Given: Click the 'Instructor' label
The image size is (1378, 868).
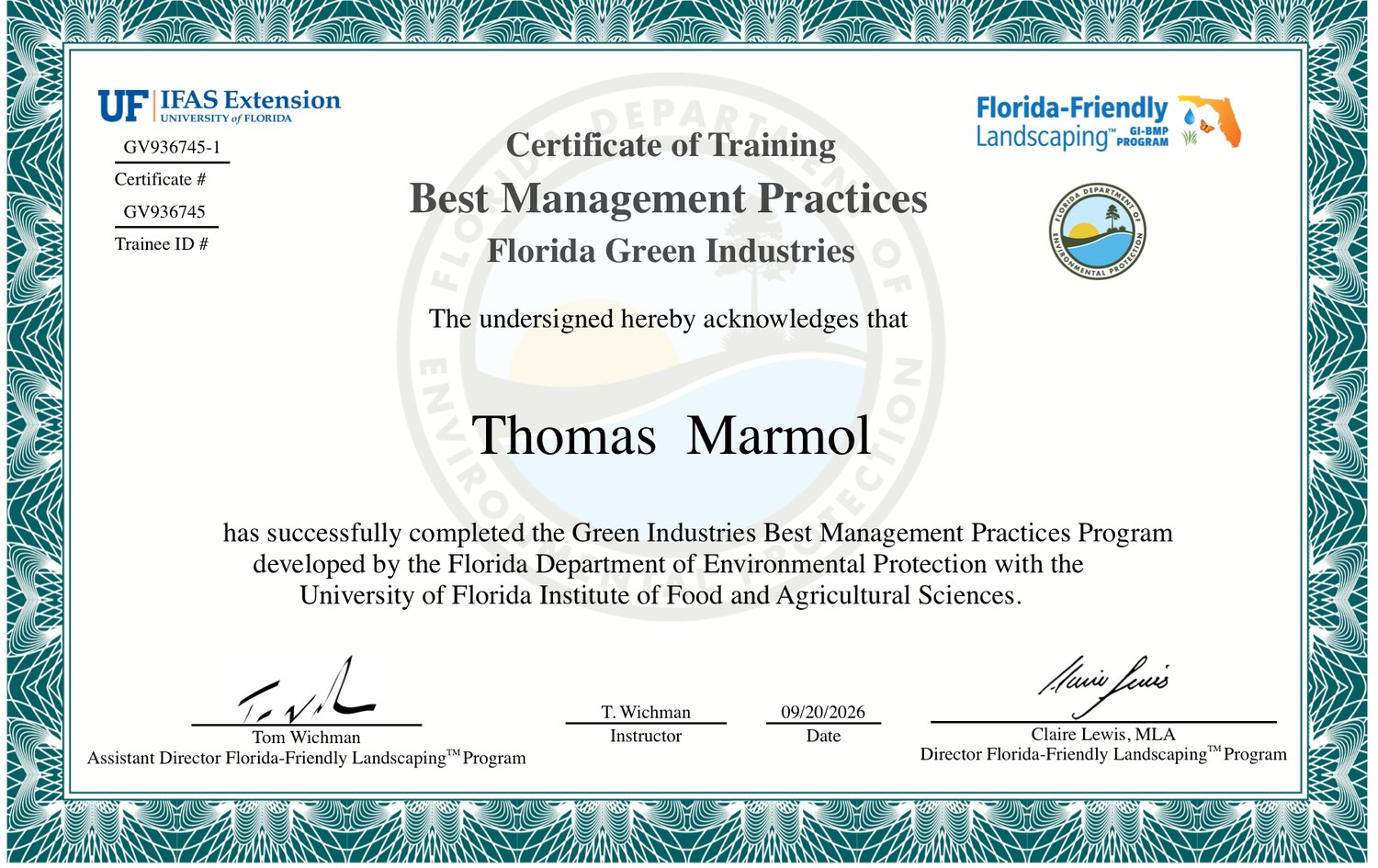Looking at the screenshot, I should tap(646, 736).
